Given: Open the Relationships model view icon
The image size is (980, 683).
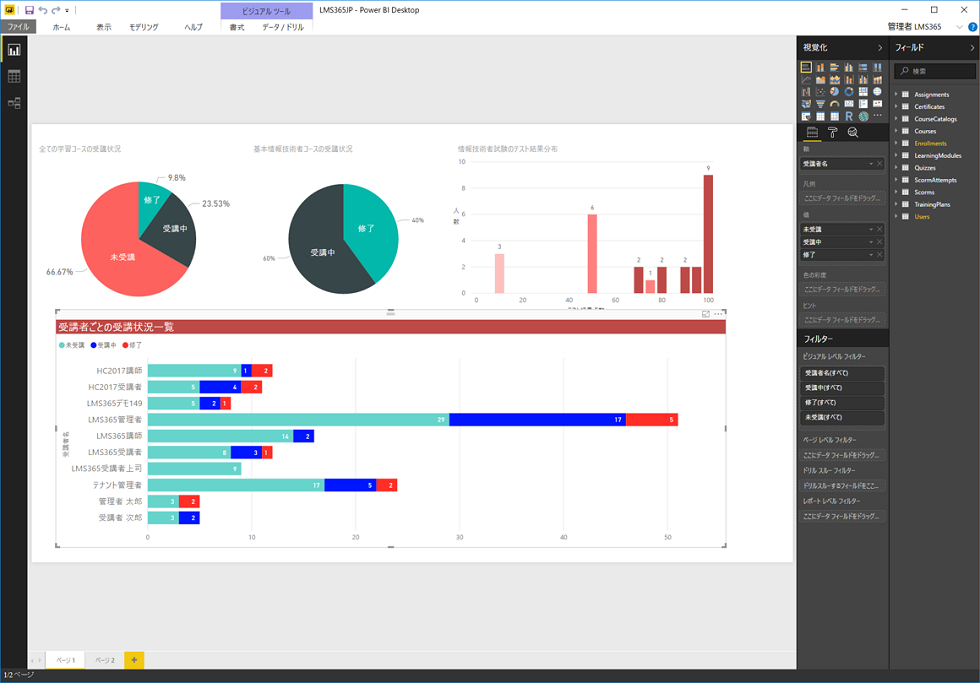Looking at the screenshot, I should pos(14,103).
